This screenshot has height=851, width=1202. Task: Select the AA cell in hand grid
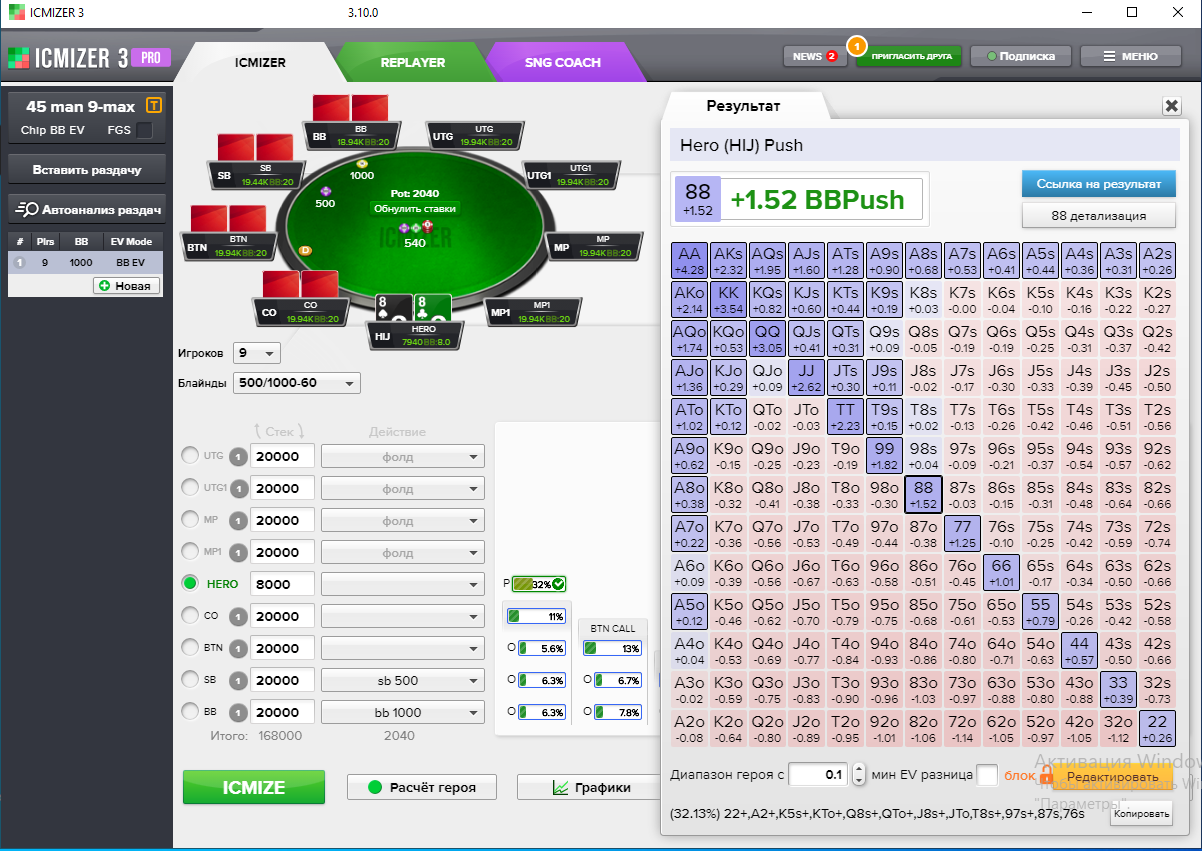pyautogui.click(x=691, y=260)
